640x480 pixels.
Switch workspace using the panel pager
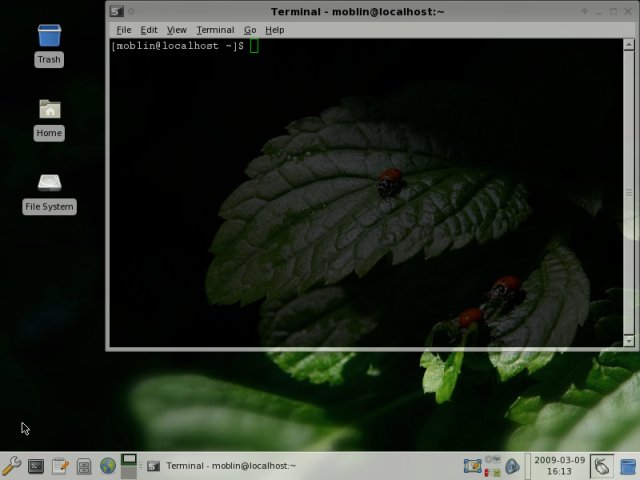click(x=128, y=465)
